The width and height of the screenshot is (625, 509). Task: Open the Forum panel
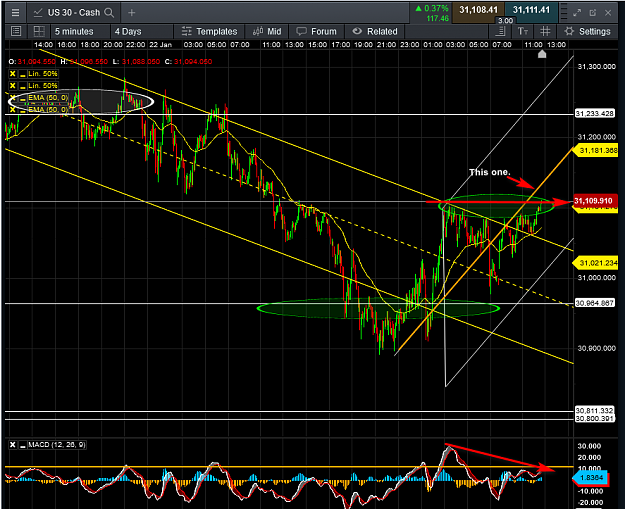[316, 31]
